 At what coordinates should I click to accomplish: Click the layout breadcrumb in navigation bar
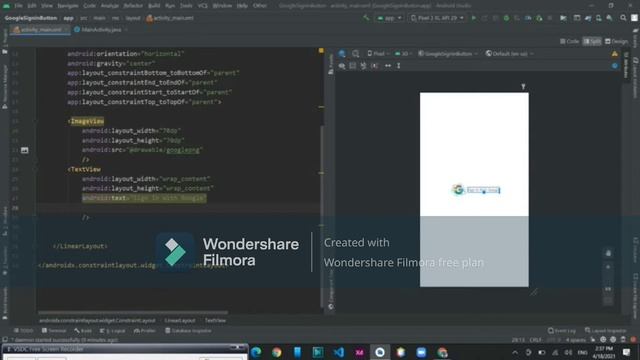pyautogui.click(x=133, y=18)
